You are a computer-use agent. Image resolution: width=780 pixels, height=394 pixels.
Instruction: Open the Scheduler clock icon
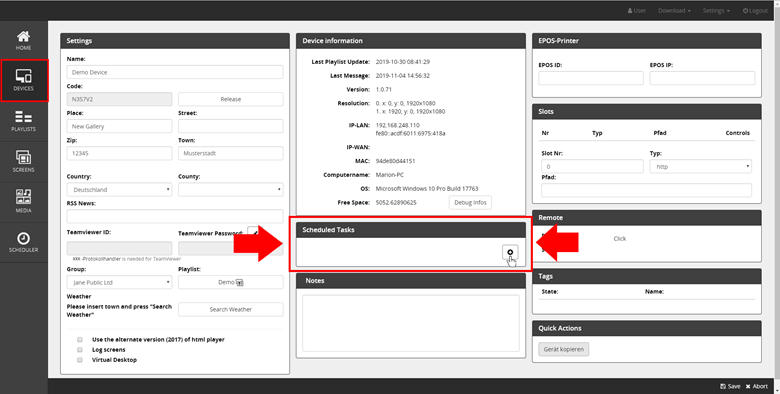pos(23,238)
